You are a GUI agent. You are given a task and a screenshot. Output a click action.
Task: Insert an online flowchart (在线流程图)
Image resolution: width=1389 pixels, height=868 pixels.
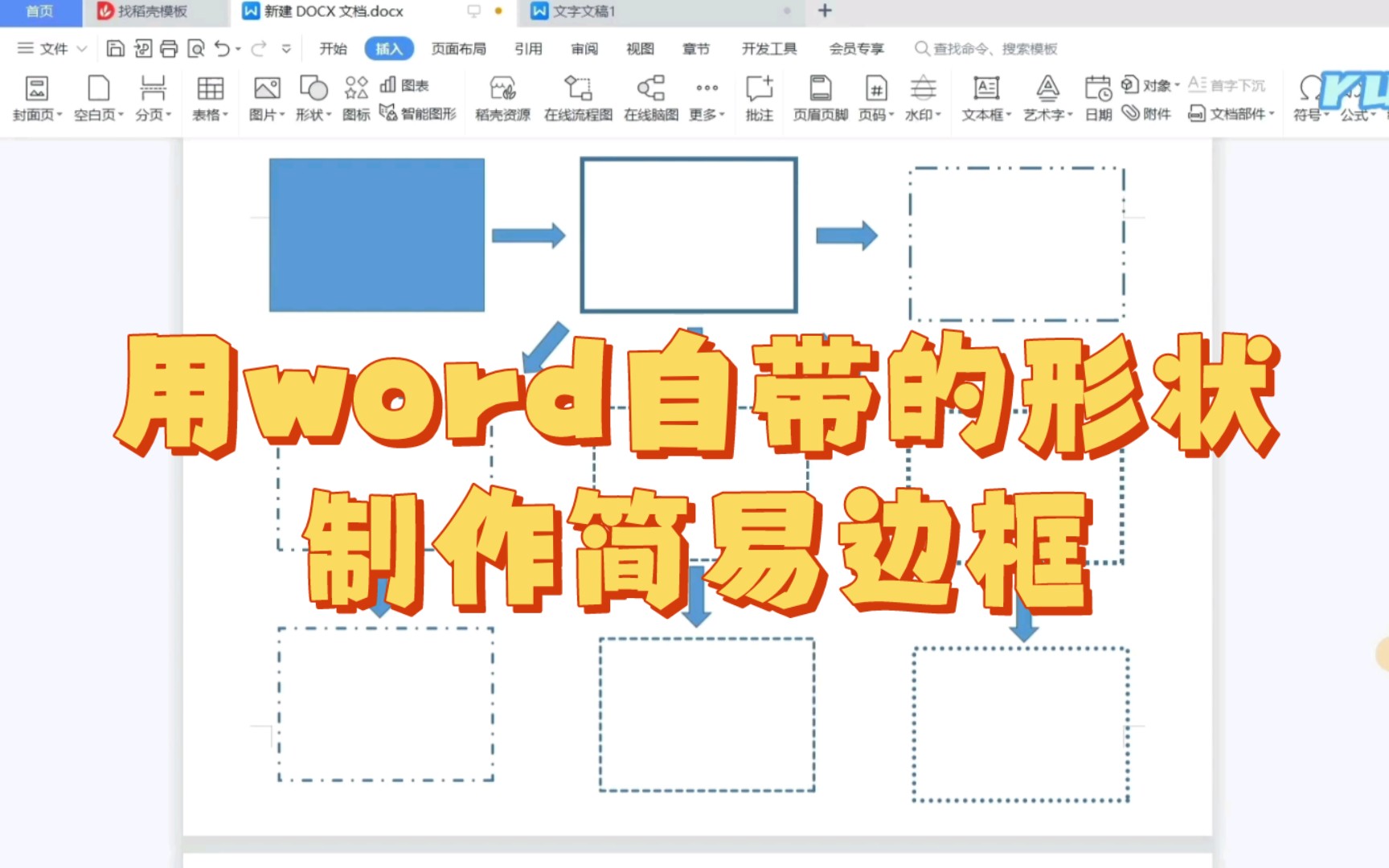578,98
